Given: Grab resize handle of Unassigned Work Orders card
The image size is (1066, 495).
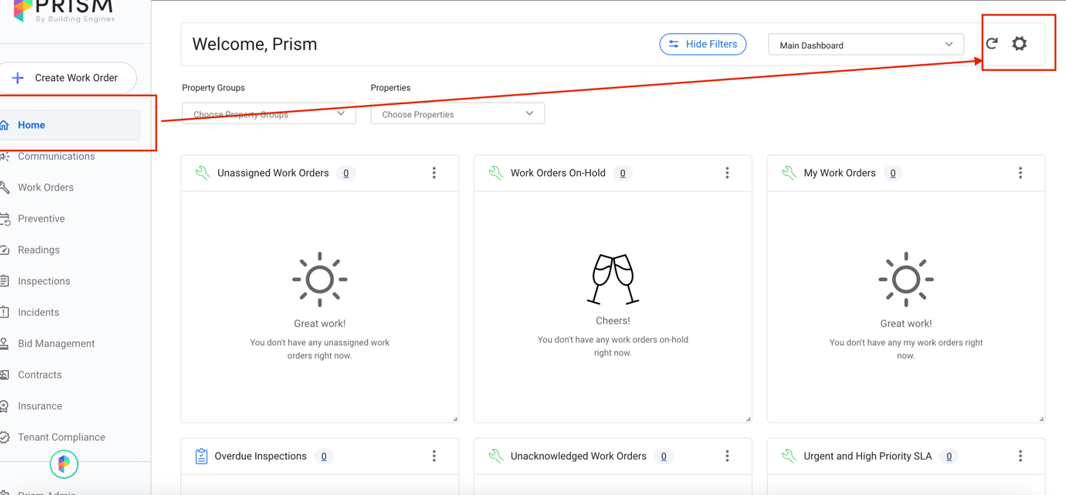Looking at the screenshot, I should click(x=455, y=419).
